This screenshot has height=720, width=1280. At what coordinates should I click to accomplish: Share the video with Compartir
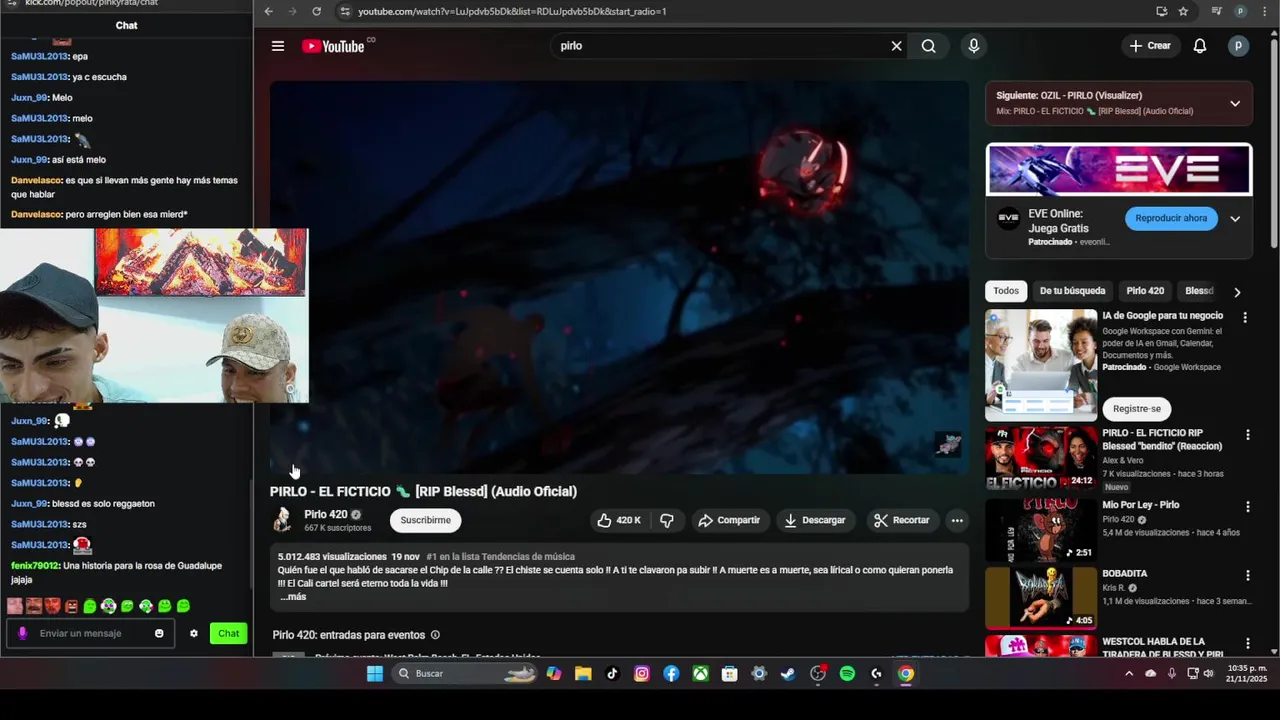[729, 520]
